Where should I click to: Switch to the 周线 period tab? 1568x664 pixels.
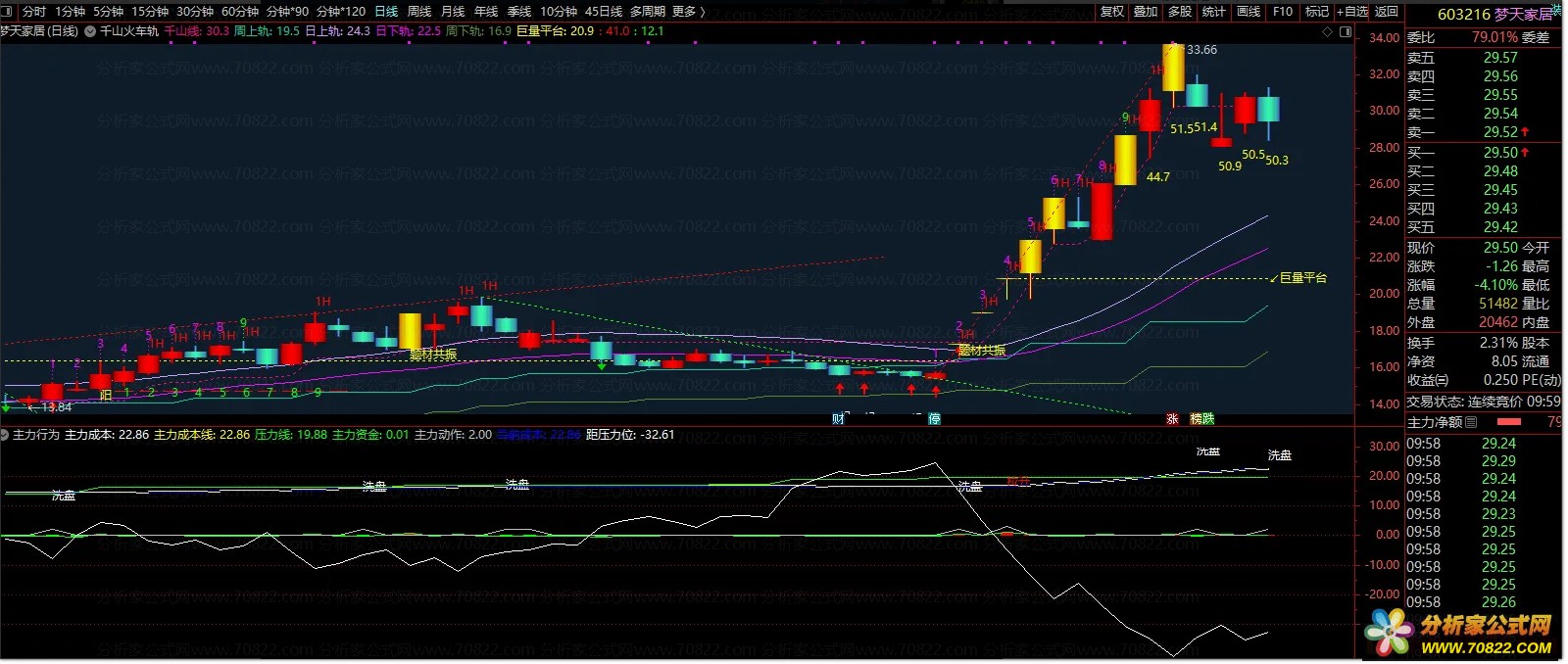419,12
